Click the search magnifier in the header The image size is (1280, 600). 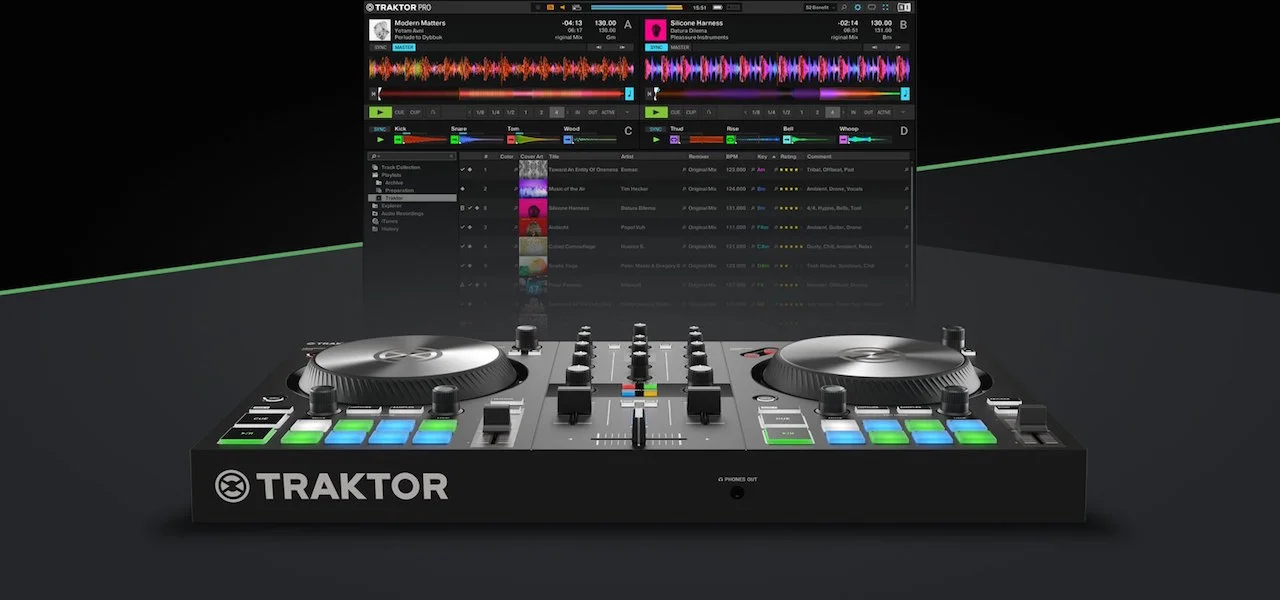(843, 7)
